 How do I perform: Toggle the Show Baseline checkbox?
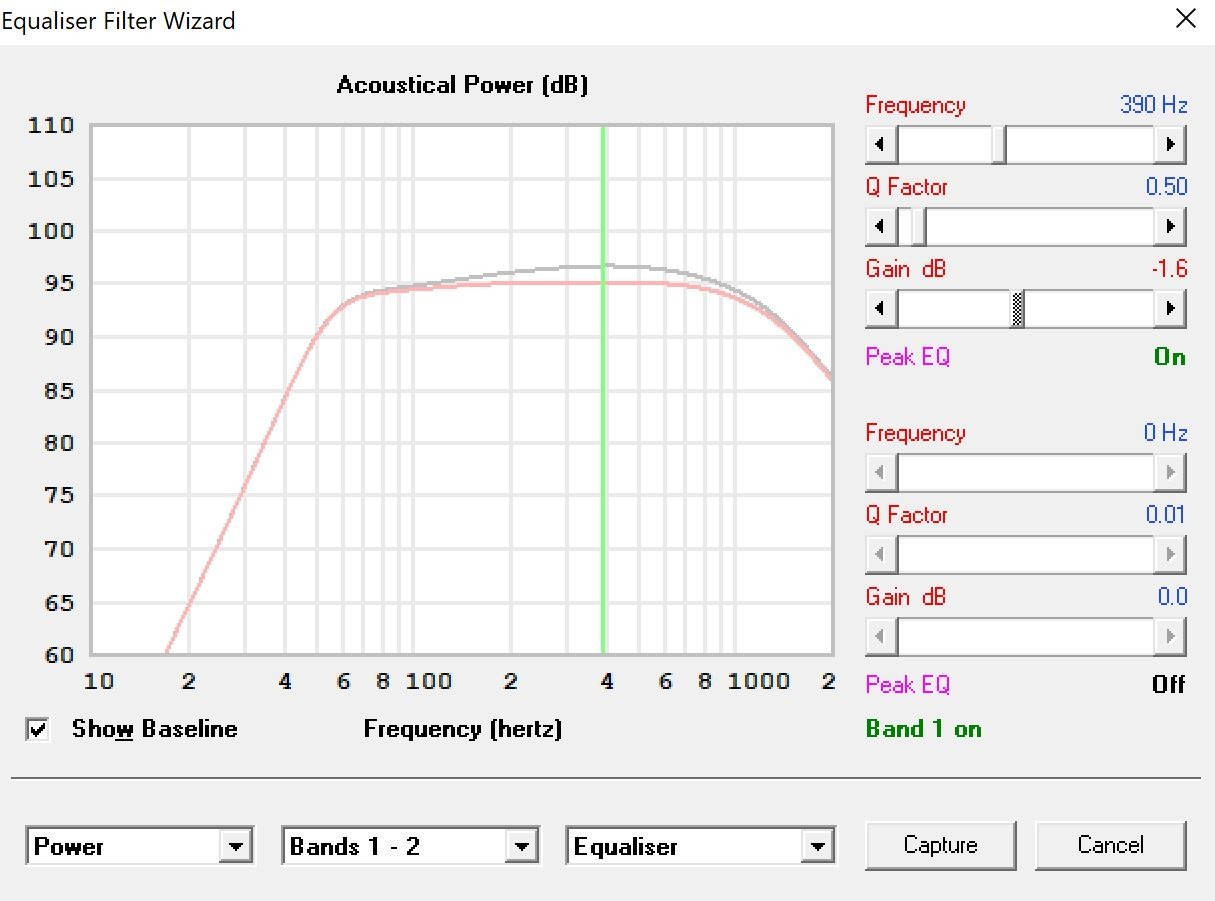[38, 730]
